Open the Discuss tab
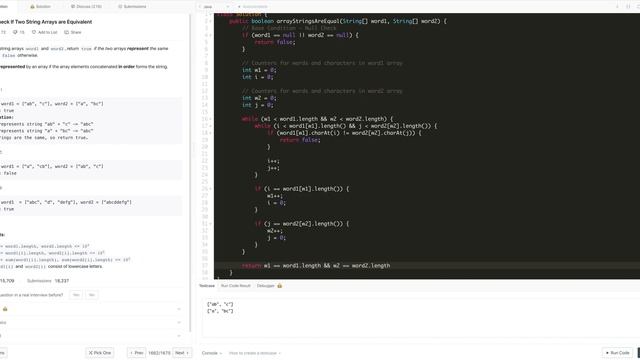Viewport: 640px width, 360px height. 86,7
